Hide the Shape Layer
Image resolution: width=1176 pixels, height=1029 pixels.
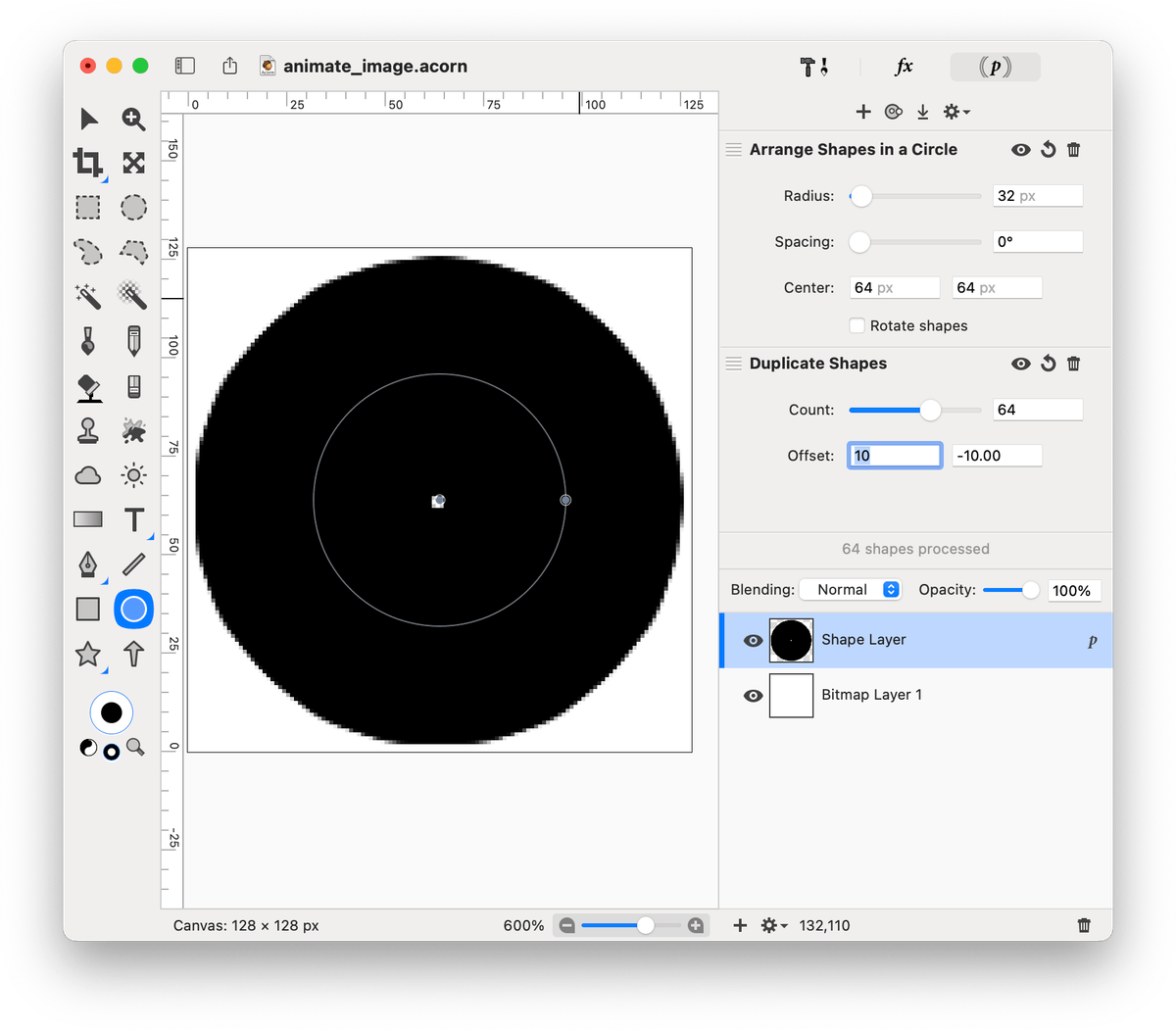click(753, 640)
